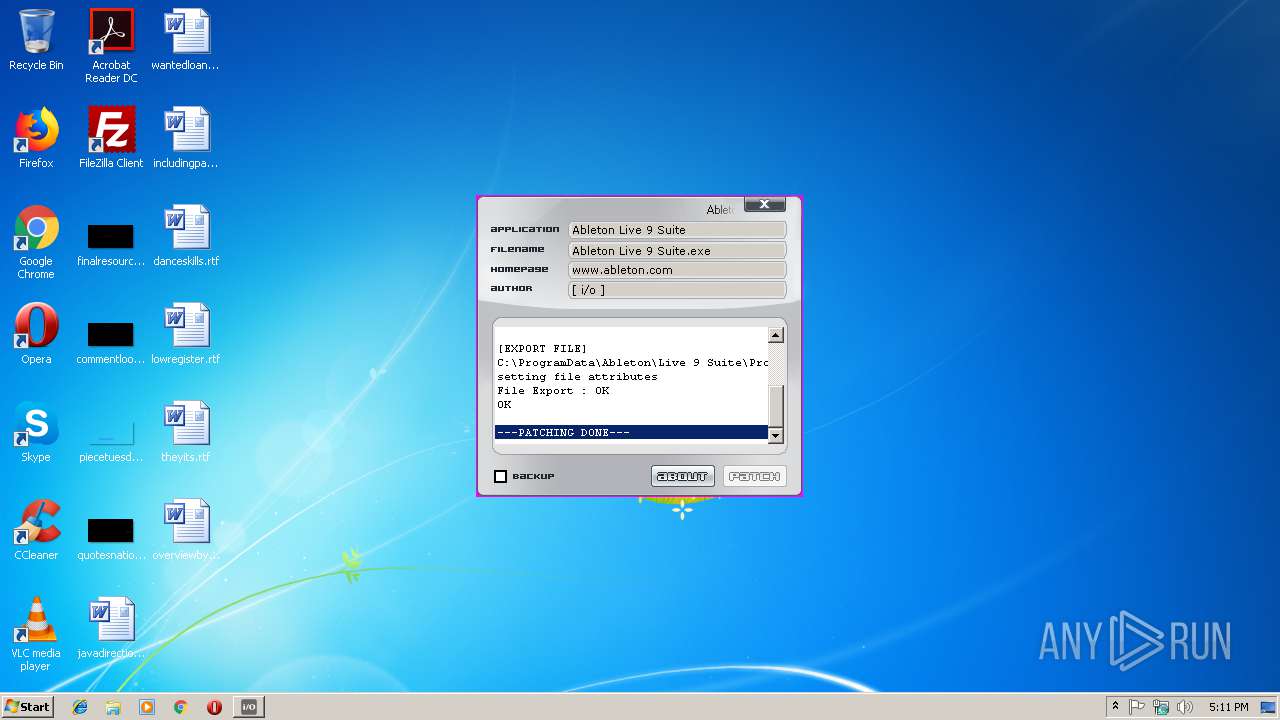Image resolution: width=1280 pixels, height=720 pixels.
Task: Open the wantedloan document icon
Action: pyautogui.click(x=186, y=40)
